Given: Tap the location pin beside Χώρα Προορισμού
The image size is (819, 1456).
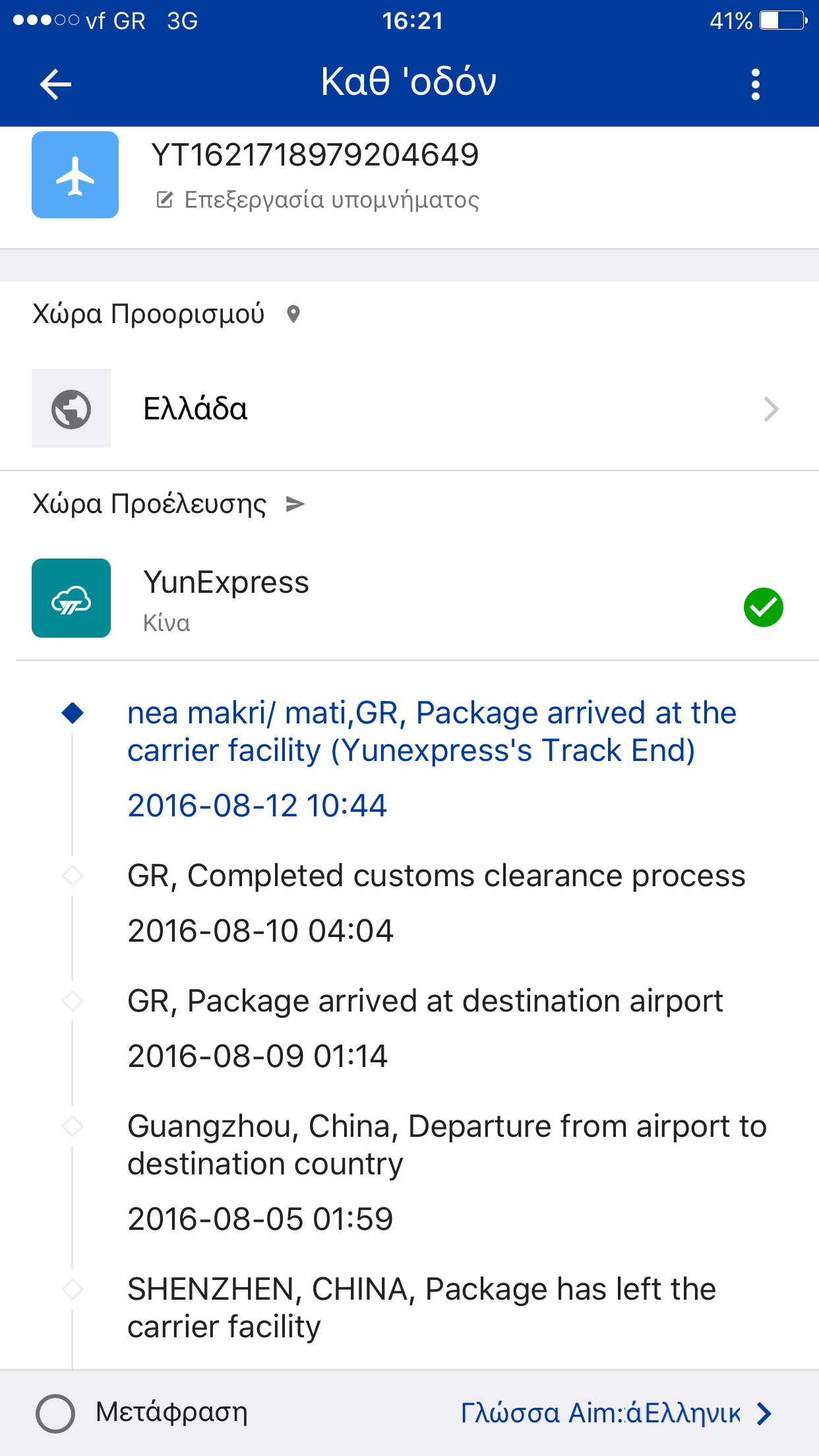Looking at the screenshot, I should pos(293,314).
